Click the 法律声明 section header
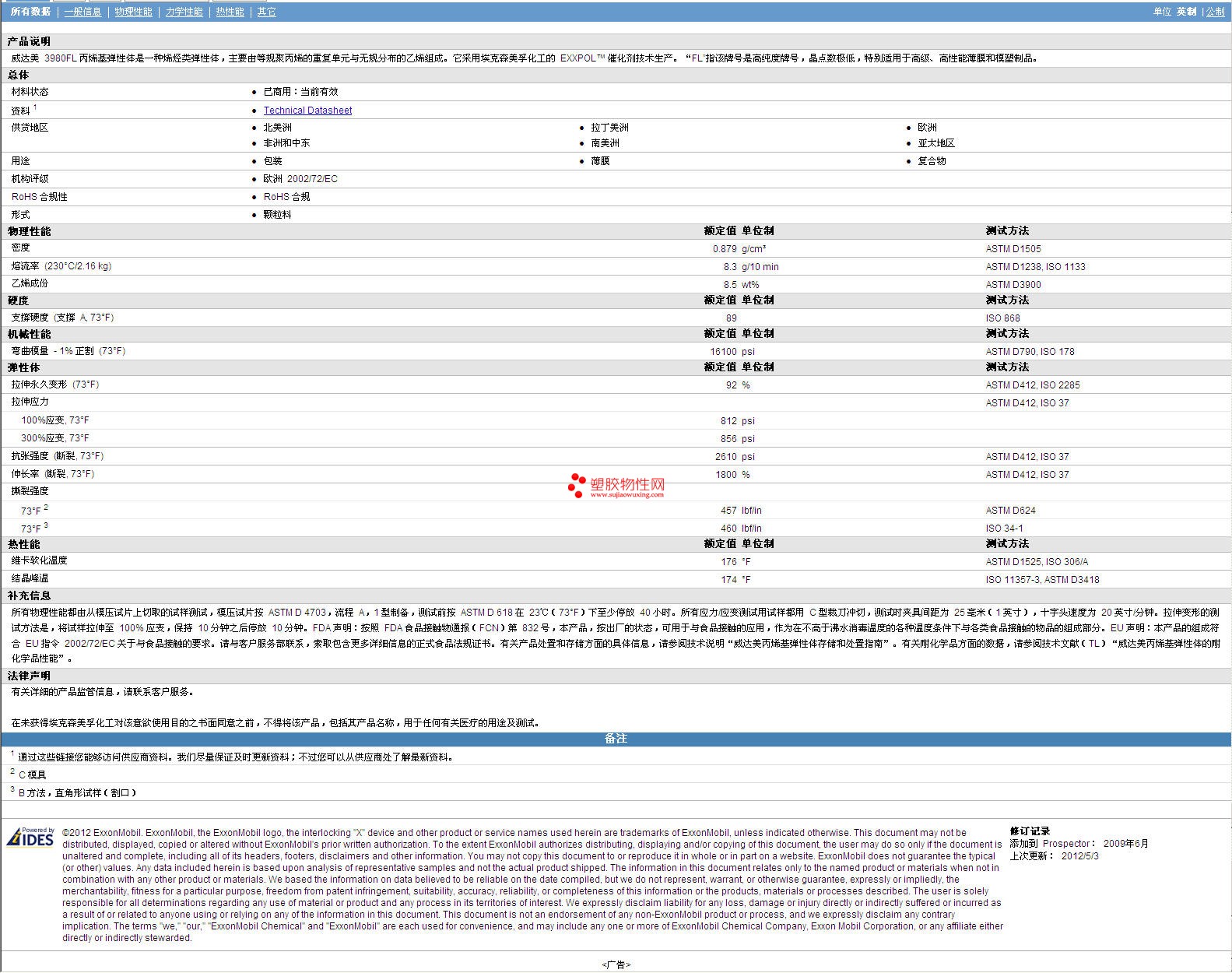Viewport: 1232px width, 973px height. 29,676
